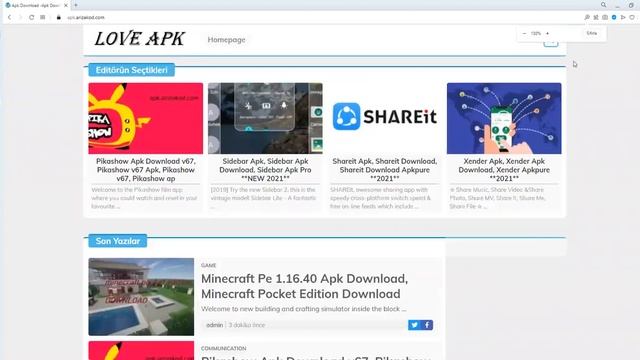This screenshot has width=640, height=360.
Task: Go forward with the browser arrow
Action: pyautogui.click(x=20, y=18)
